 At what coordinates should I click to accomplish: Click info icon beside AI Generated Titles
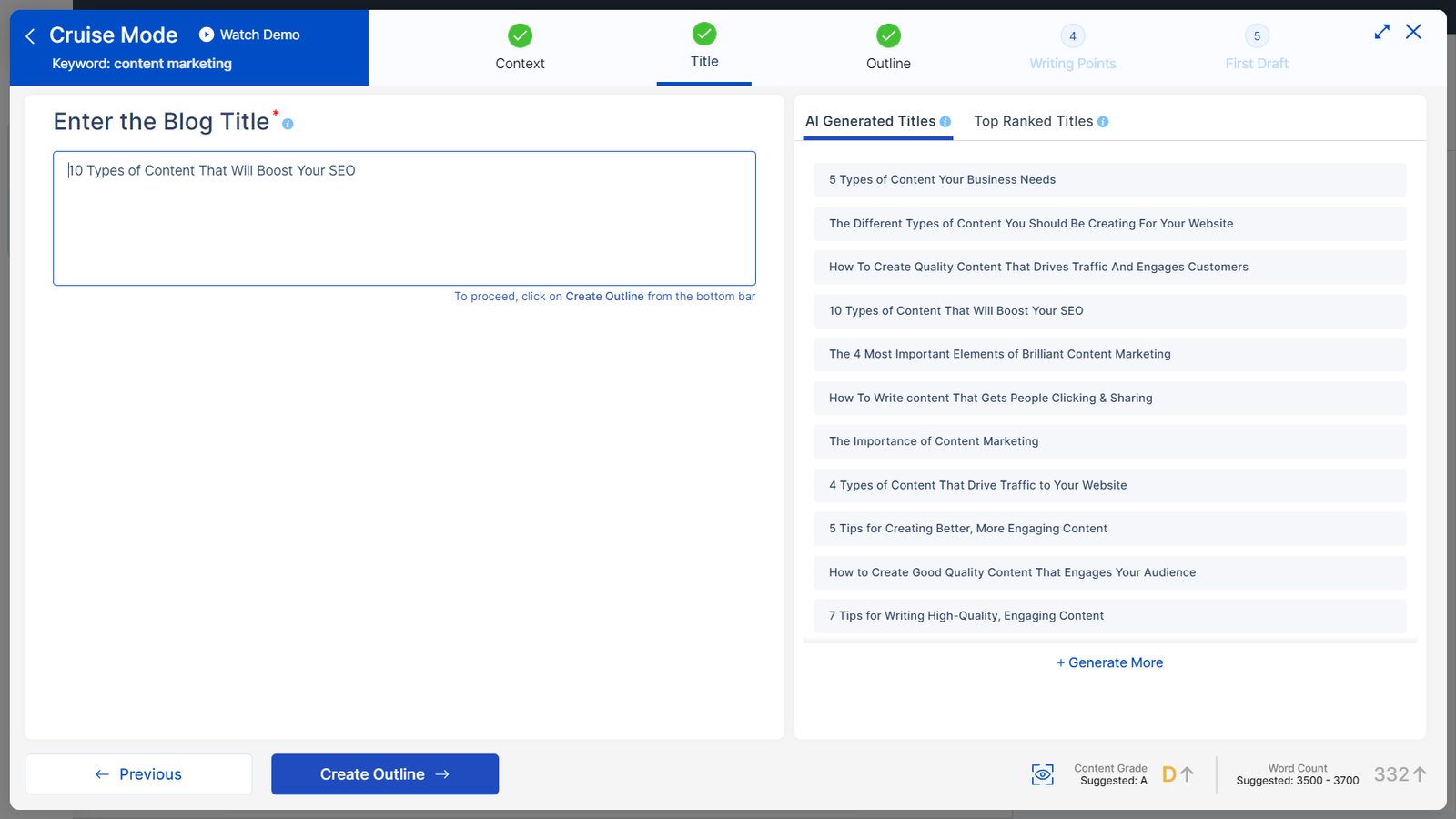point(945,122)
